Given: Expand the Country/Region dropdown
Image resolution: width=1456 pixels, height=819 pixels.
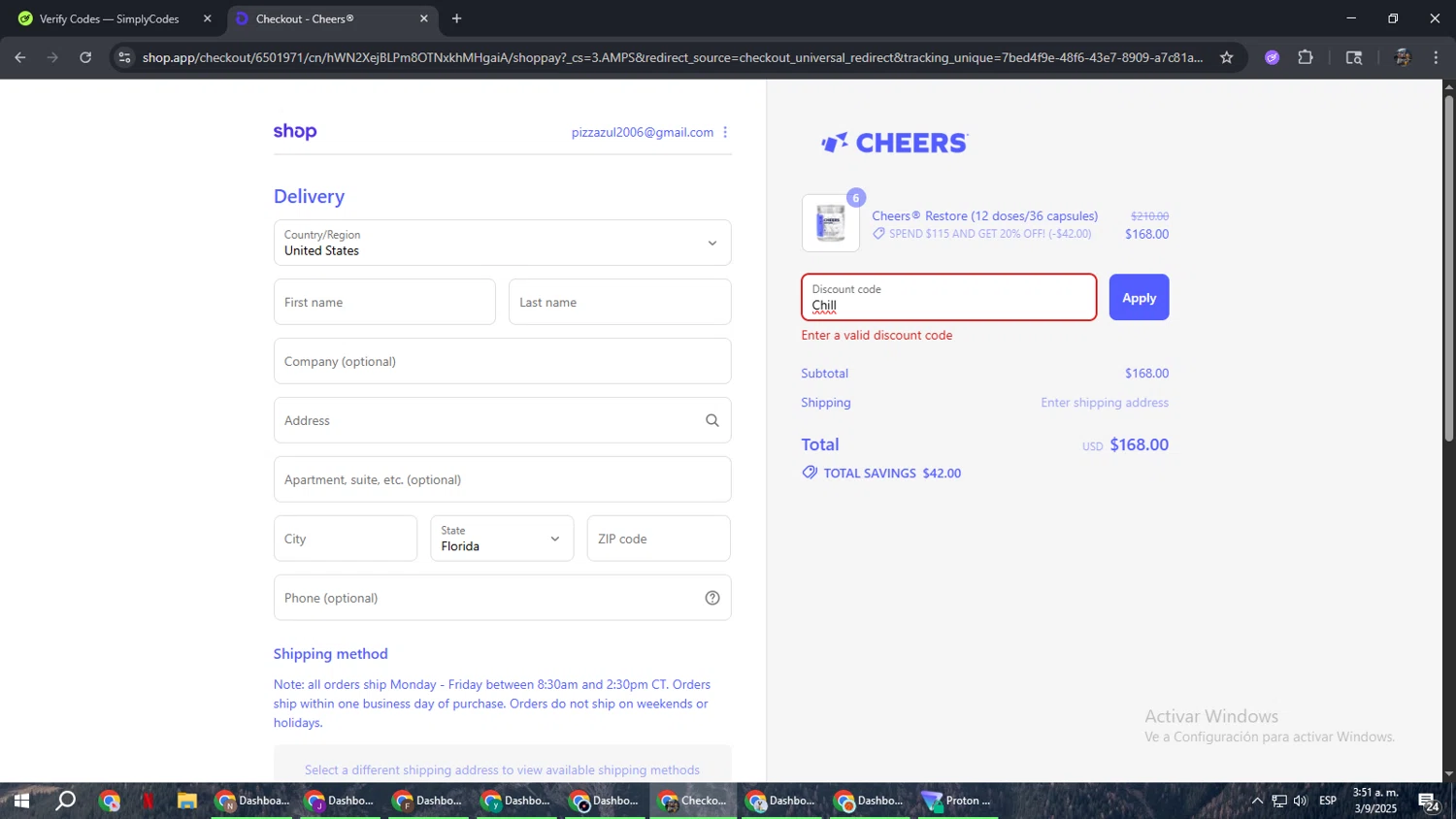Looking at the screenshot, I should click(502, 243).
